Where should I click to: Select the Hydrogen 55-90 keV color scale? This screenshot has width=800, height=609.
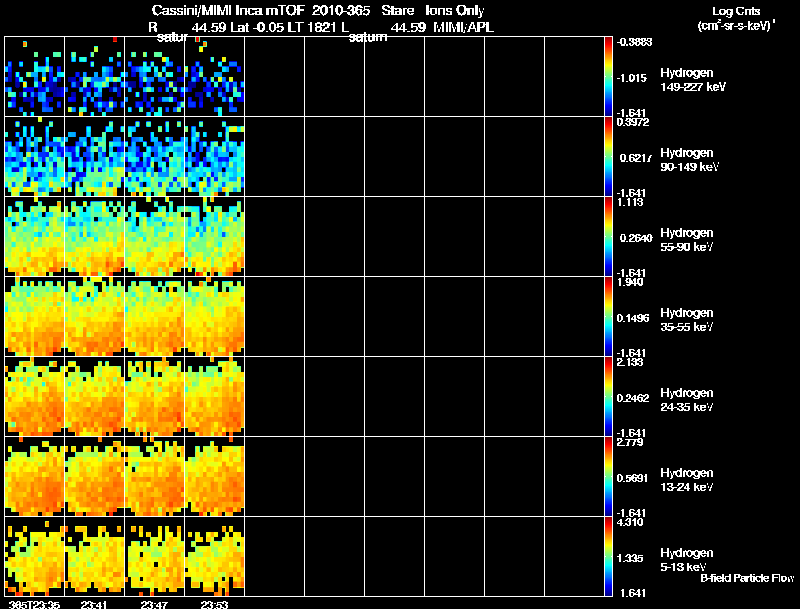pyautogui.click(x=609, y=237)
